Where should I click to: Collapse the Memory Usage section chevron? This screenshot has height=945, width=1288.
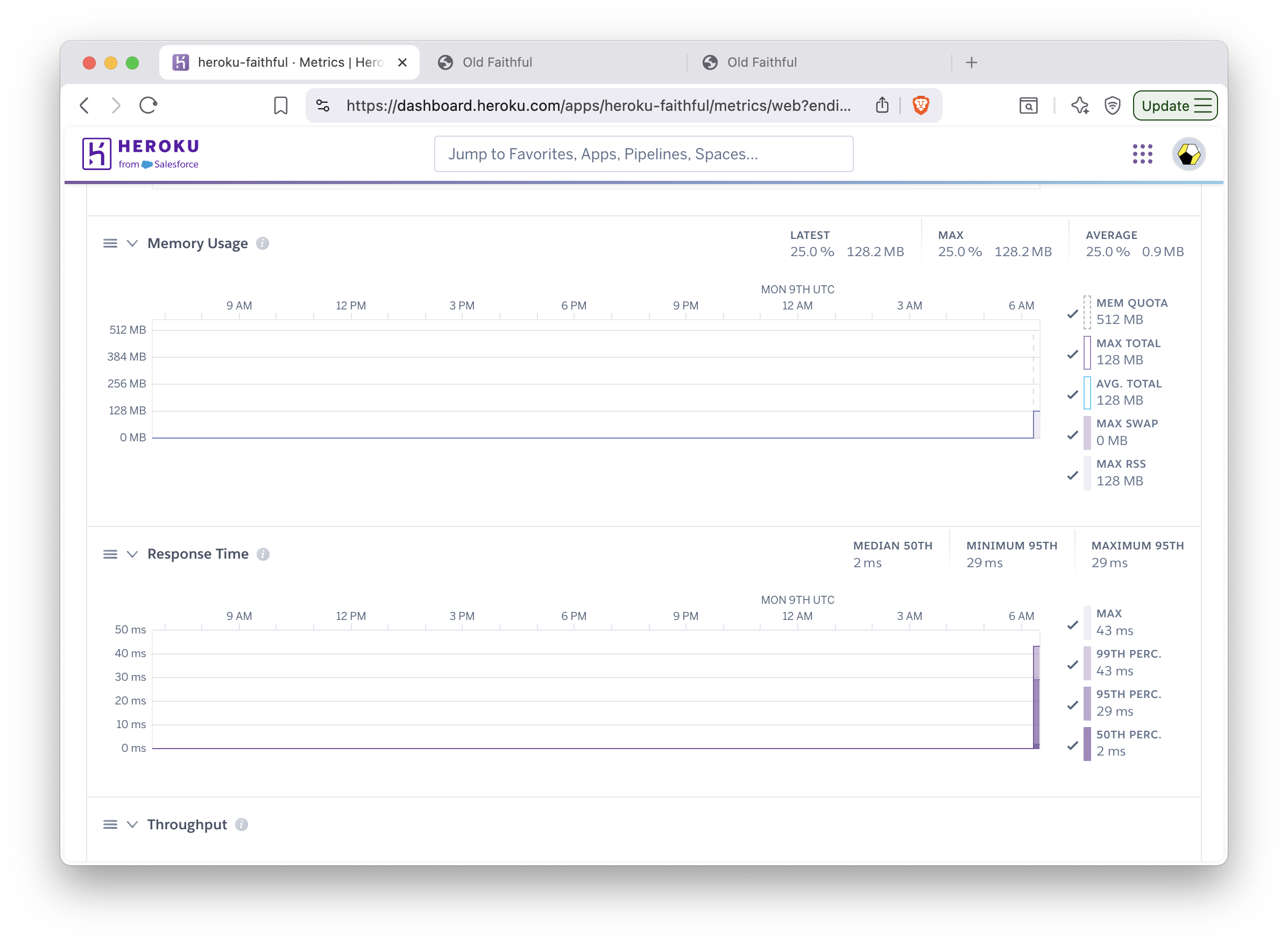tap(132, 243)
